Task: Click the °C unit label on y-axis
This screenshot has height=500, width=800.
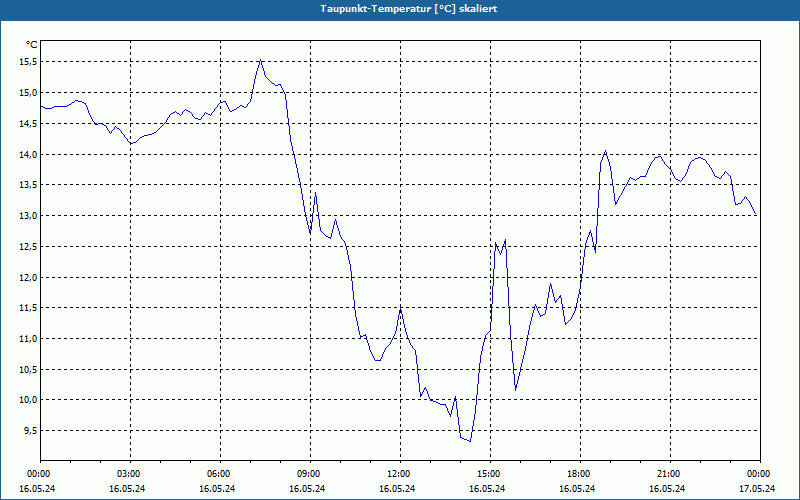Action: [32, 45]
